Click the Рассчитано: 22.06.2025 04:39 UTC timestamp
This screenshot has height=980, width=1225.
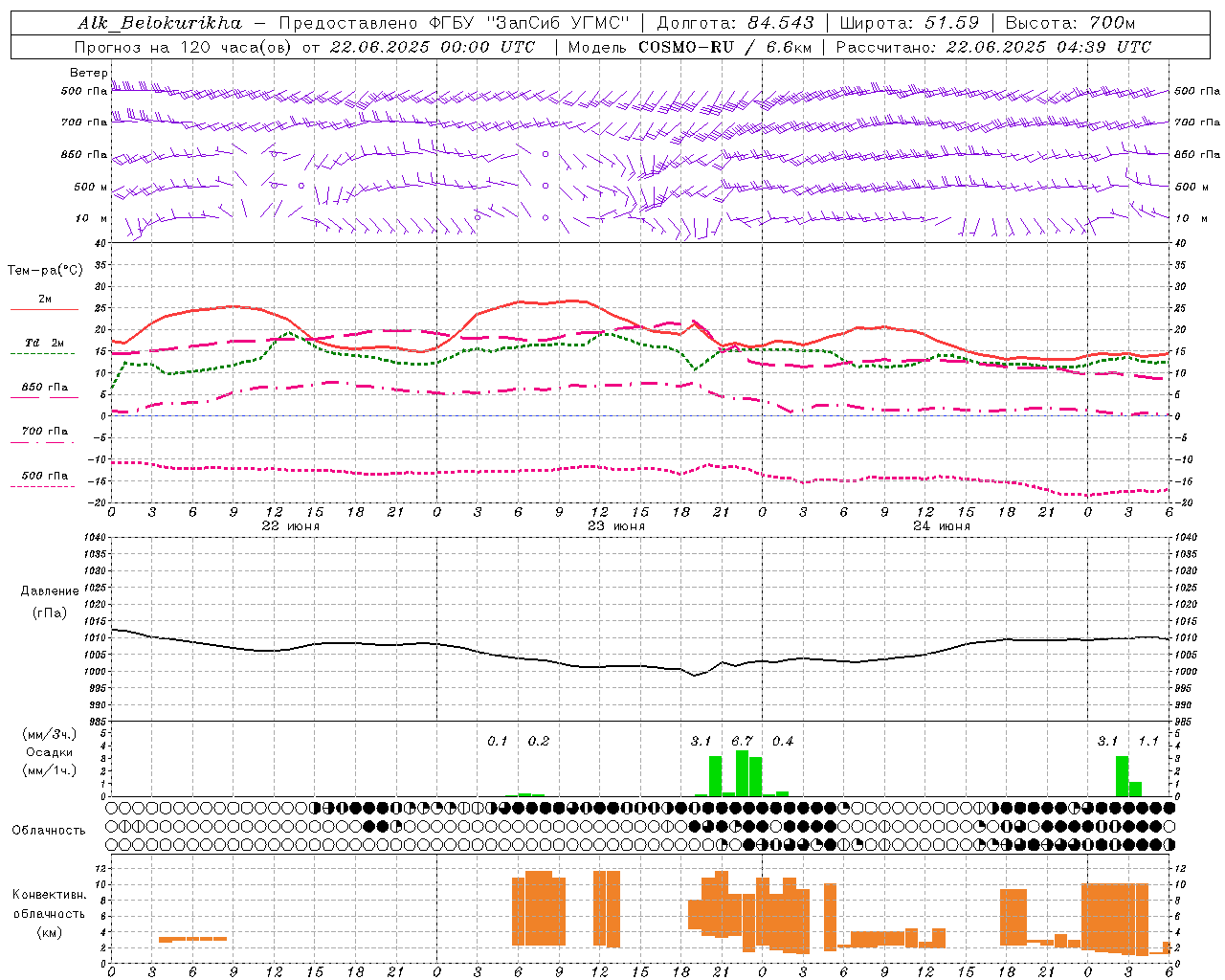pos(993,47)
